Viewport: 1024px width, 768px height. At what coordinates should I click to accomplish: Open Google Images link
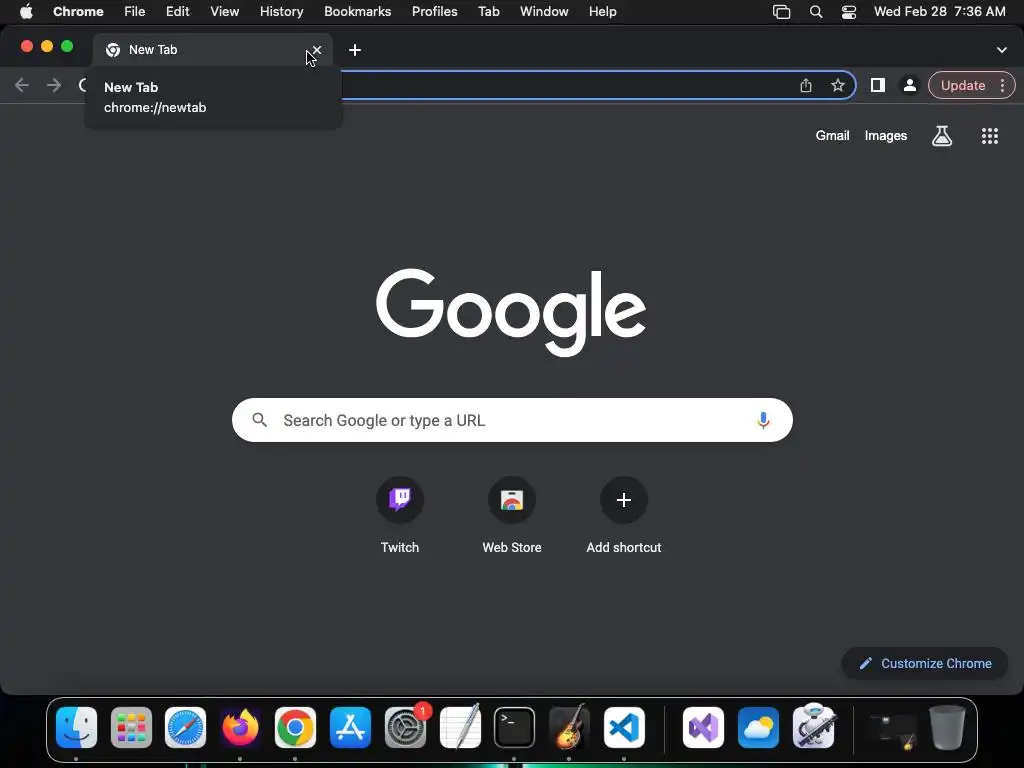point(886,136)
